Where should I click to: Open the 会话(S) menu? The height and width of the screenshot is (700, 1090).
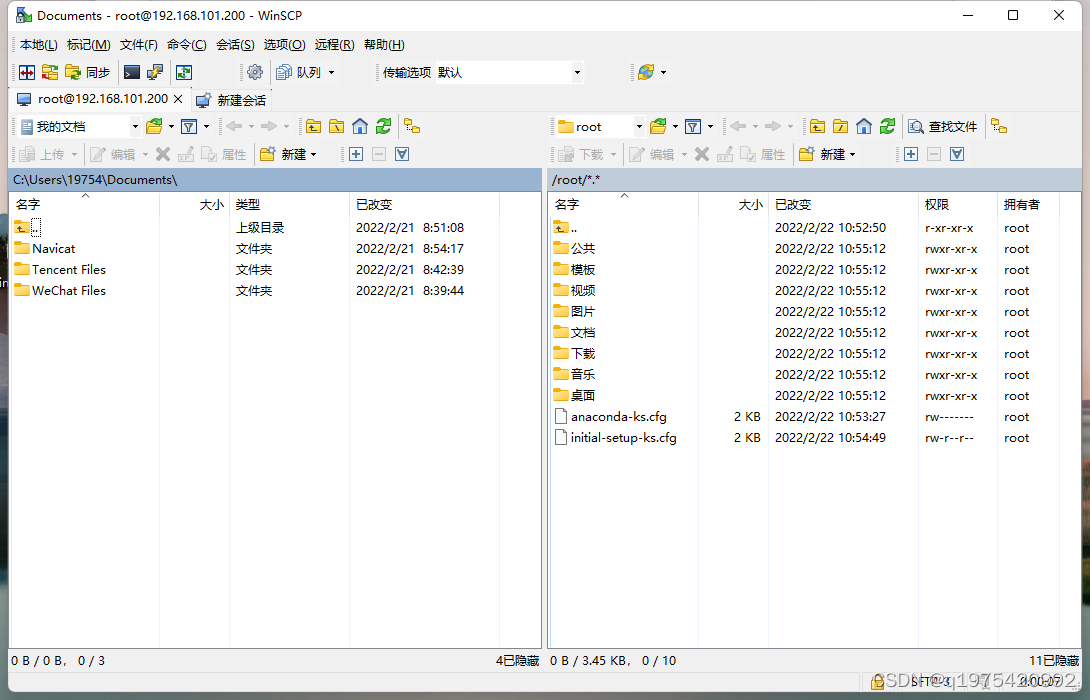(x=235, y=44)
